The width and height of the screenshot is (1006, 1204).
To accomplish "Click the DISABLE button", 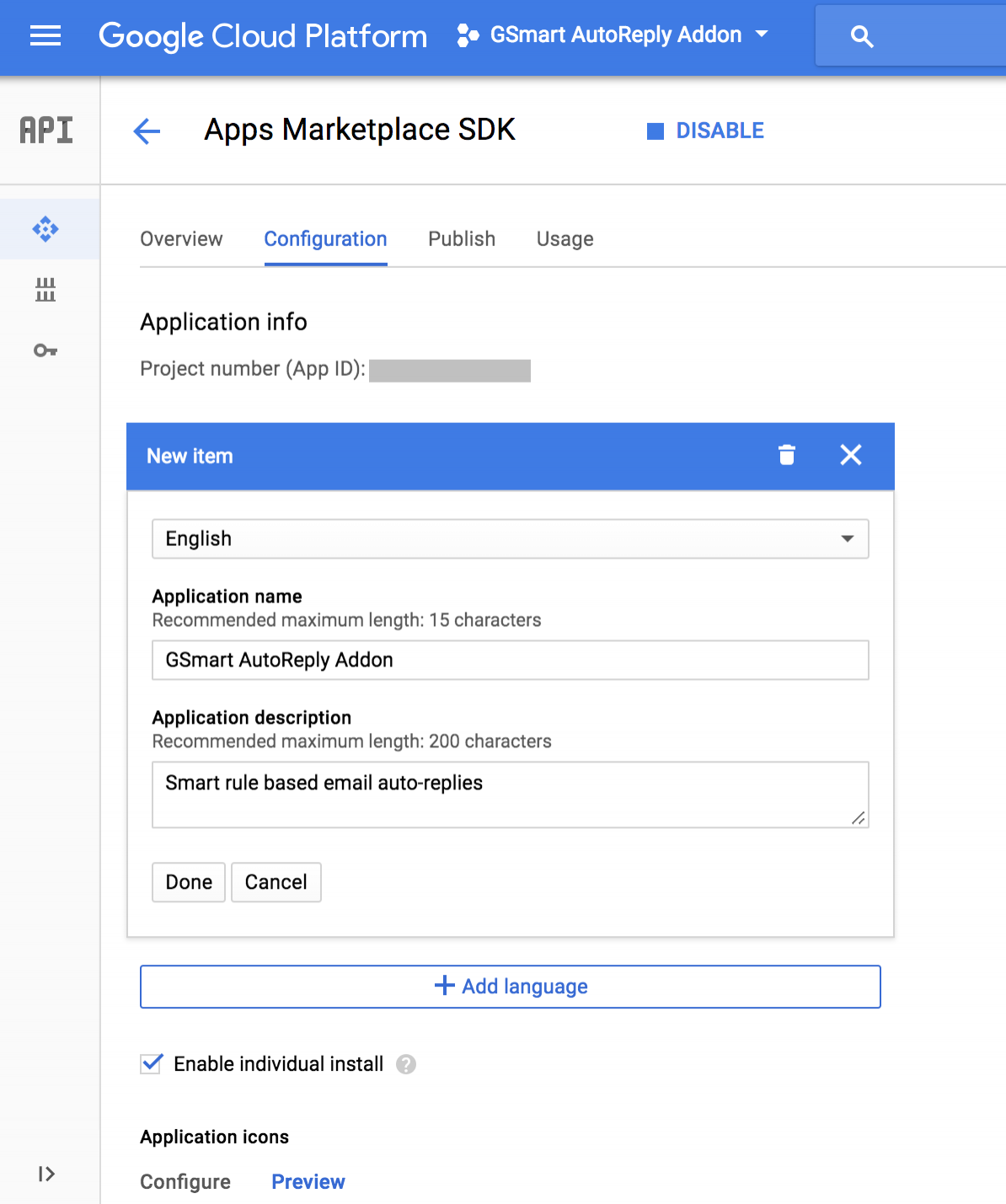I will pos(705,131).
